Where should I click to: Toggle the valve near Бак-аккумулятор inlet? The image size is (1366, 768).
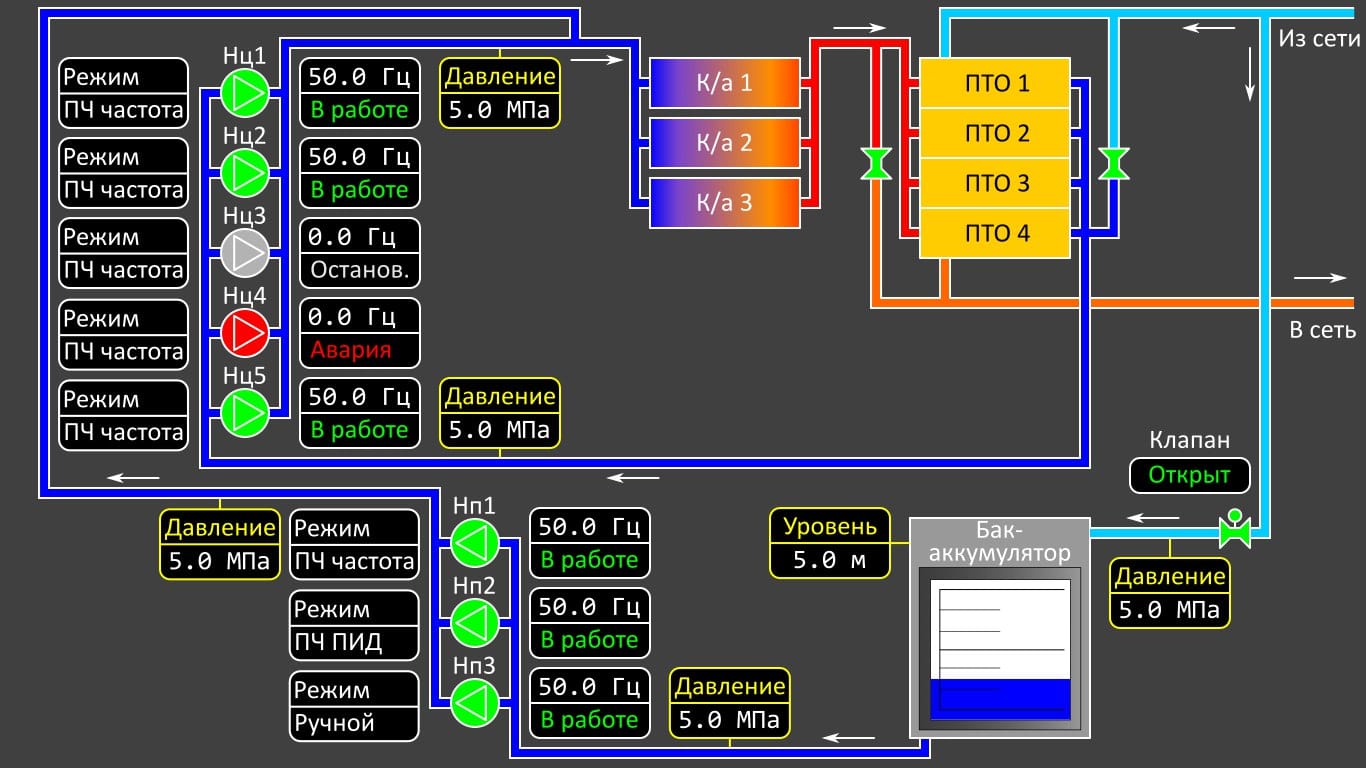coord(1235,531)
